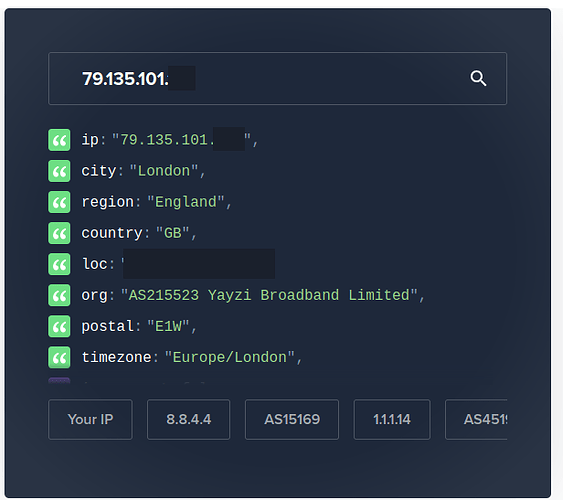Choose the 8.8.4.4 example button
Screen dimensions: 563x500
[x=189, y=419]
